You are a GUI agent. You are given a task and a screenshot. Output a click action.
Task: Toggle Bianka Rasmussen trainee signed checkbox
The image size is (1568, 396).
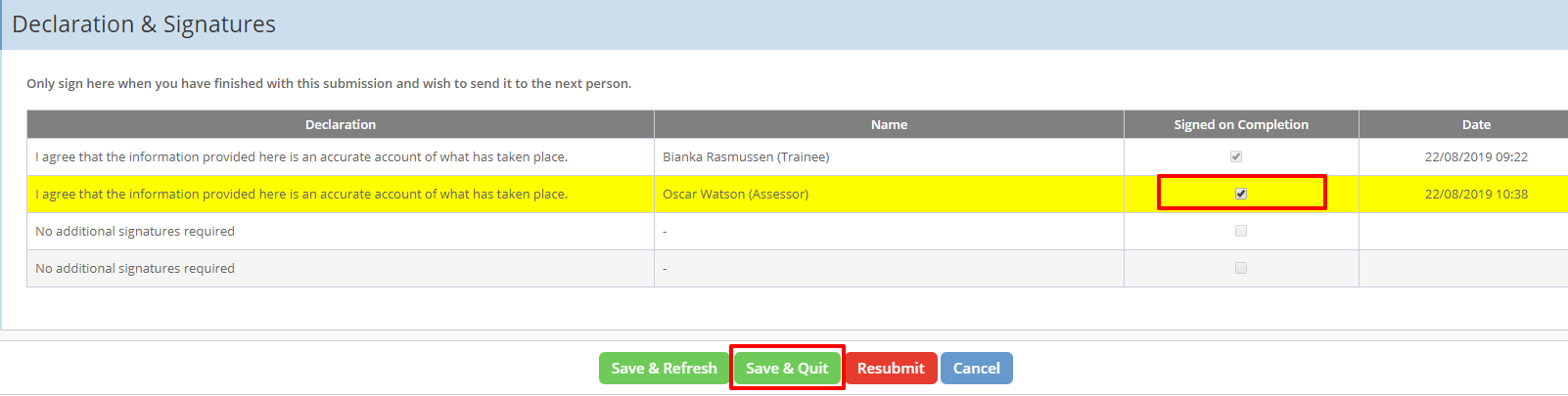(x=1236, y=156)
